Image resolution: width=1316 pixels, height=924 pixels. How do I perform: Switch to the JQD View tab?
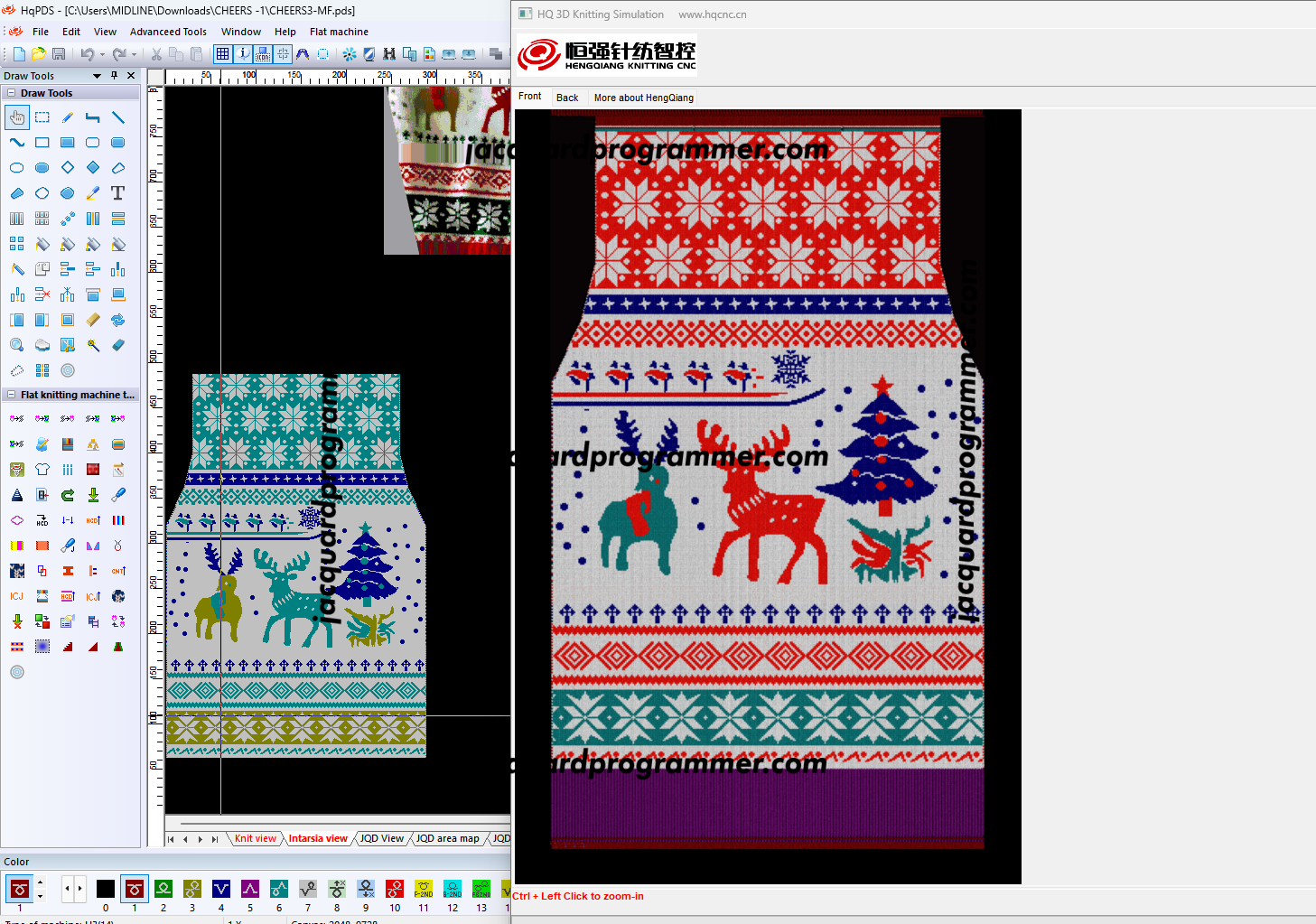pos(381,838)
